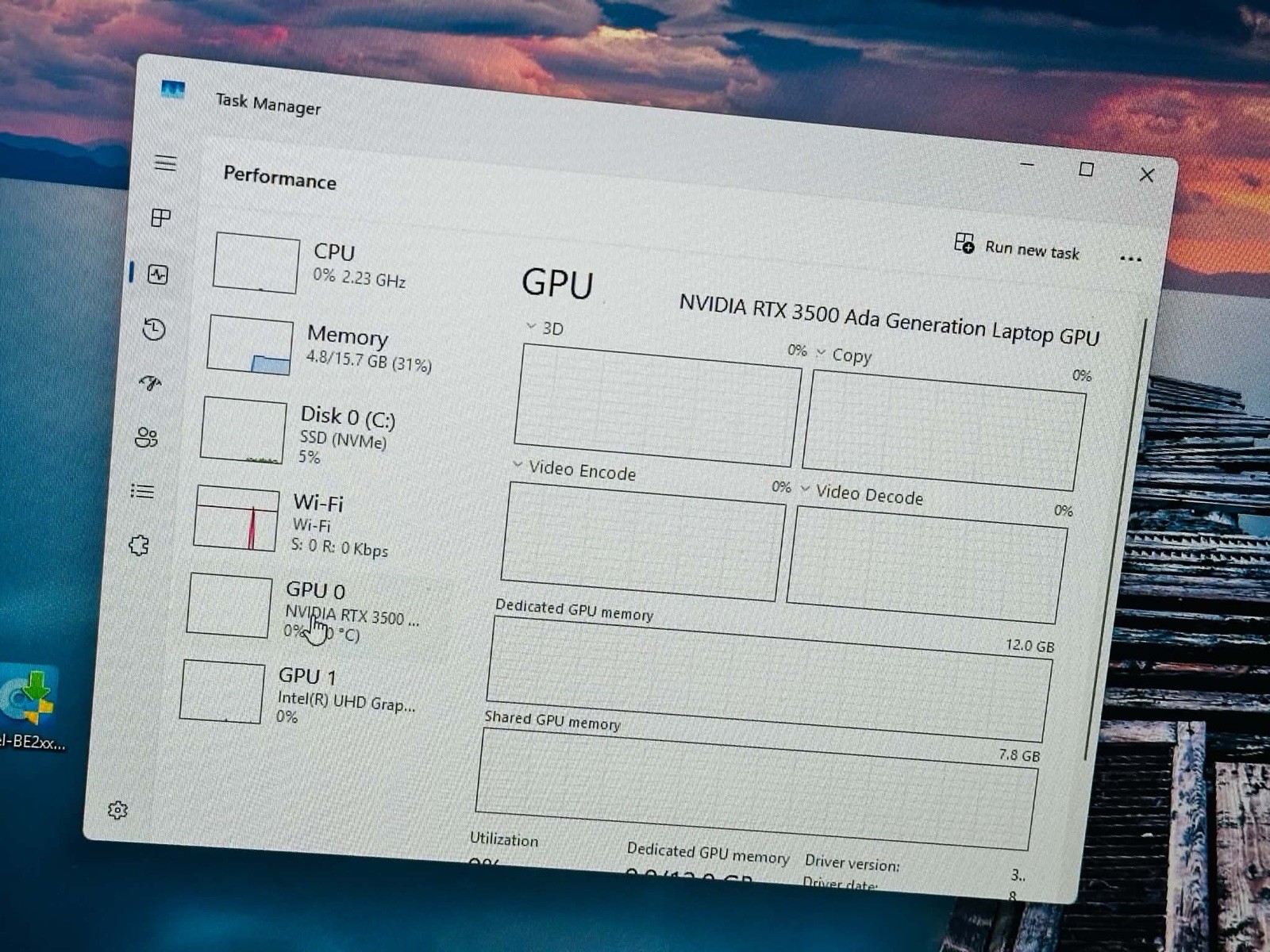1270x952 pixels.
Task: Click the Driver version label
Action: pos(852,862)
